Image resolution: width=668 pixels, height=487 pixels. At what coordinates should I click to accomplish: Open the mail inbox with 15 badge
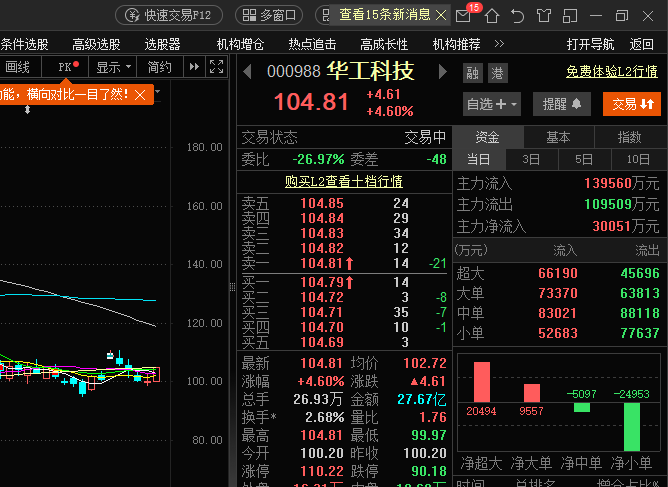tap(464, 16)
